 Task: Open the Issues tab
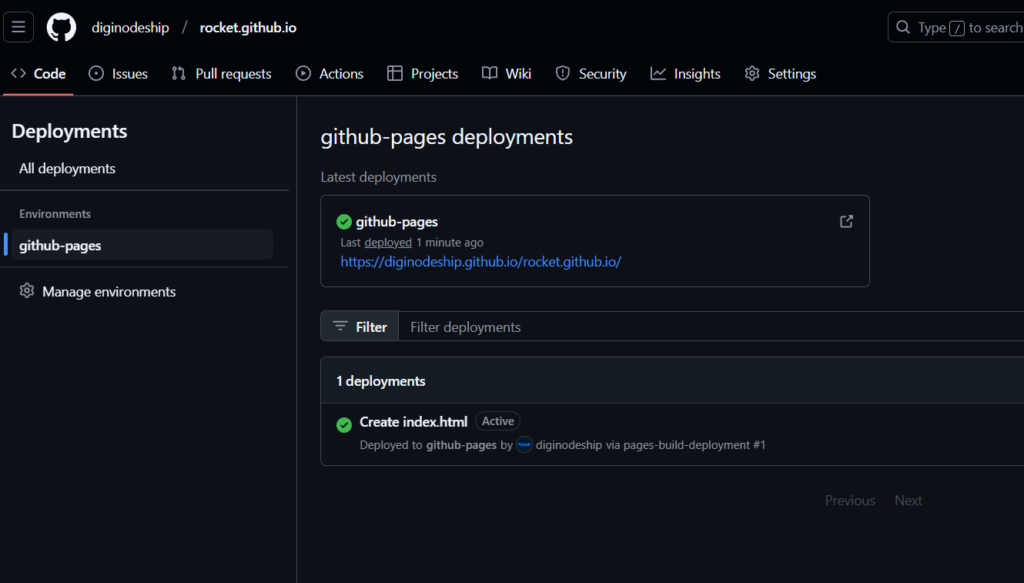118,74
